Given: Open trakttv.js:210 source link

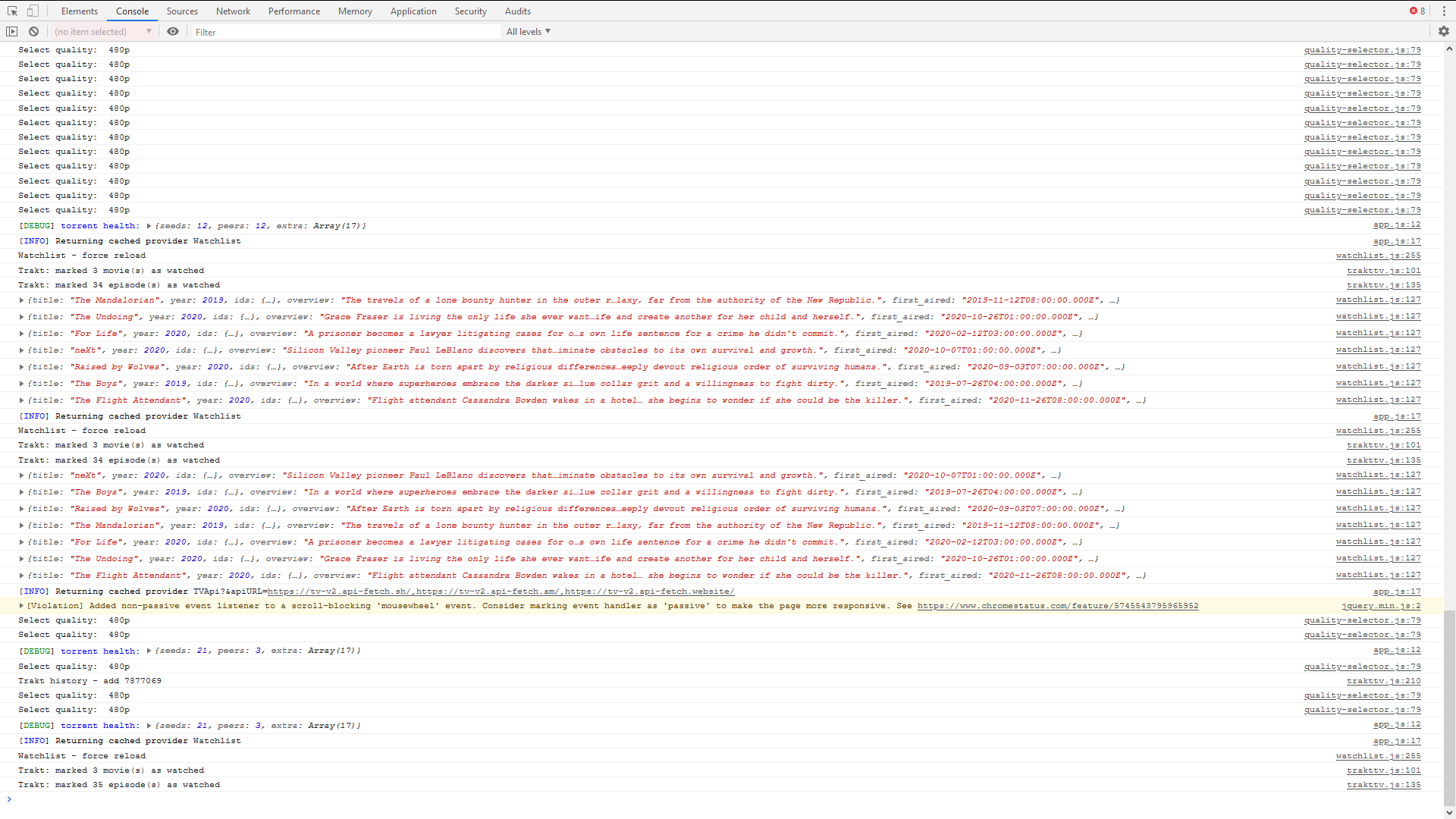Looking at the screenshot, I should (1384, 681).
